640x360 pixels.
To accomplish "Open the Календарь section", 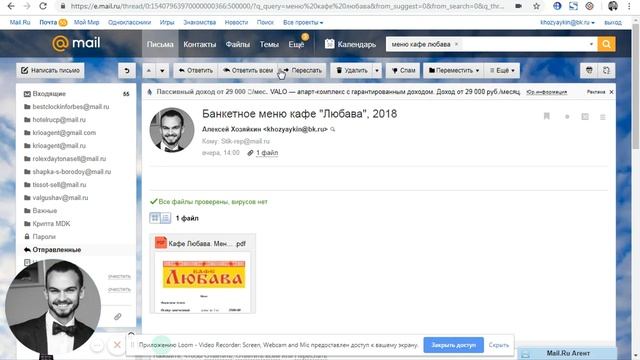I will tap(350, 44).
